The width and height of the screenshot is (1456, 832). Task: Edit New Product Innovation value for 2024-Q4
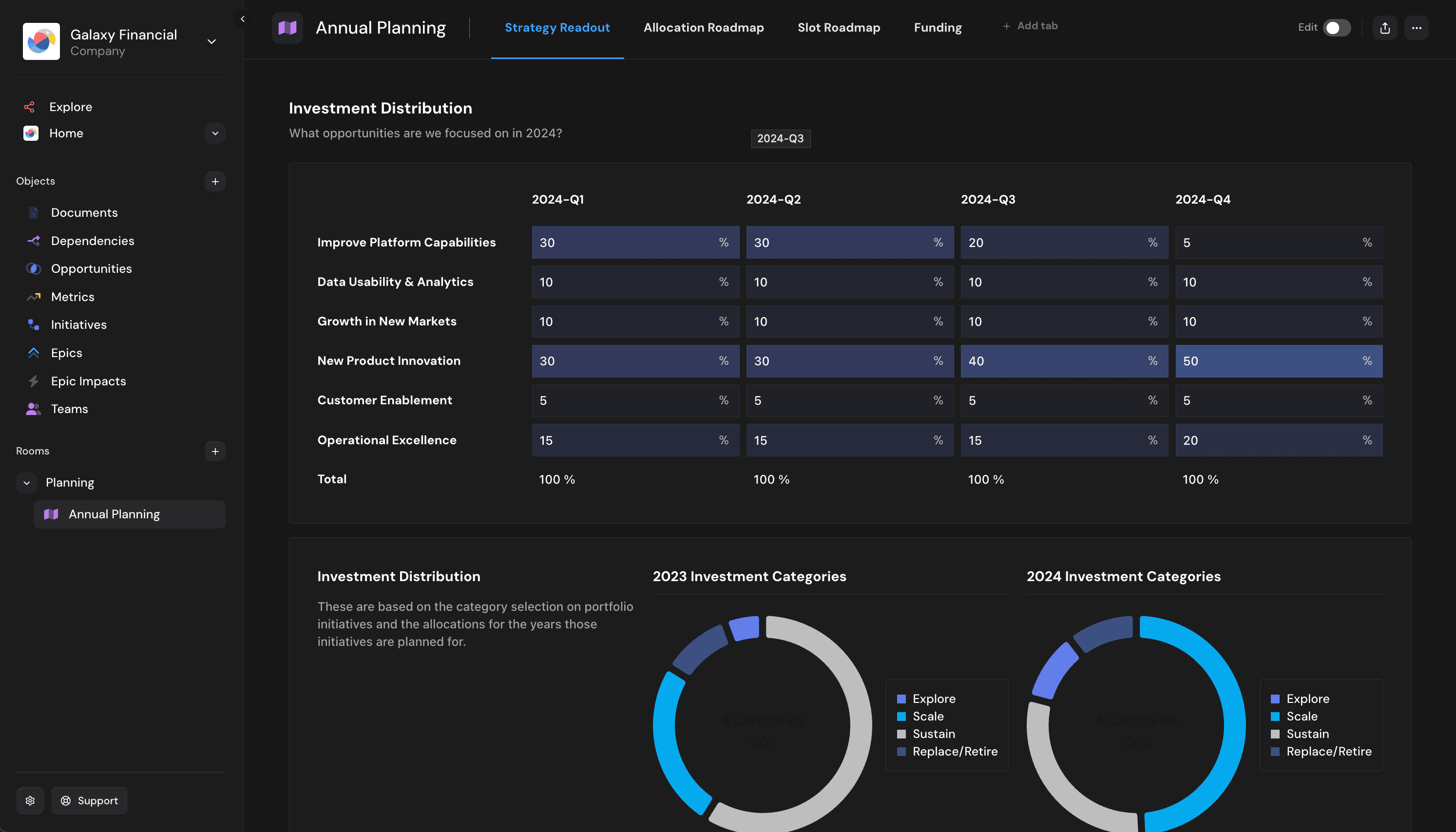click(x=1278, y=360)
